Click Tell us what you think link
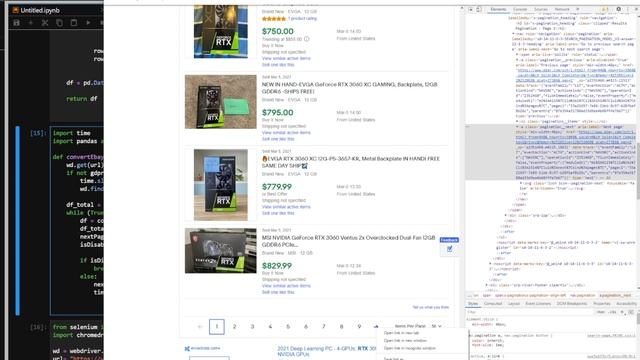The image size is (640, 360). point(431,307)
